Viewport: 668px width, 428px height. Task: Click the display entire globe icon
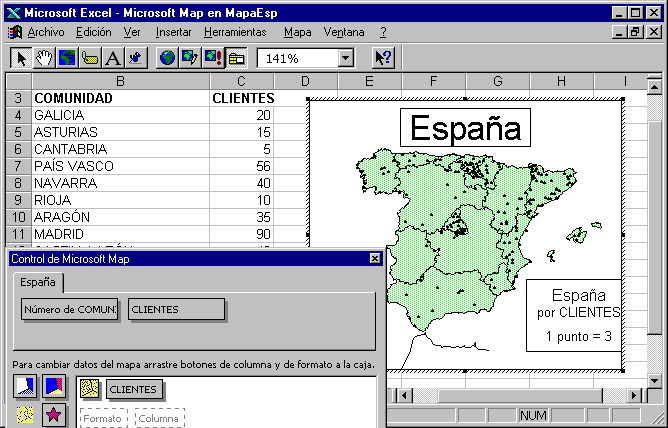click(x=167, y=58)
